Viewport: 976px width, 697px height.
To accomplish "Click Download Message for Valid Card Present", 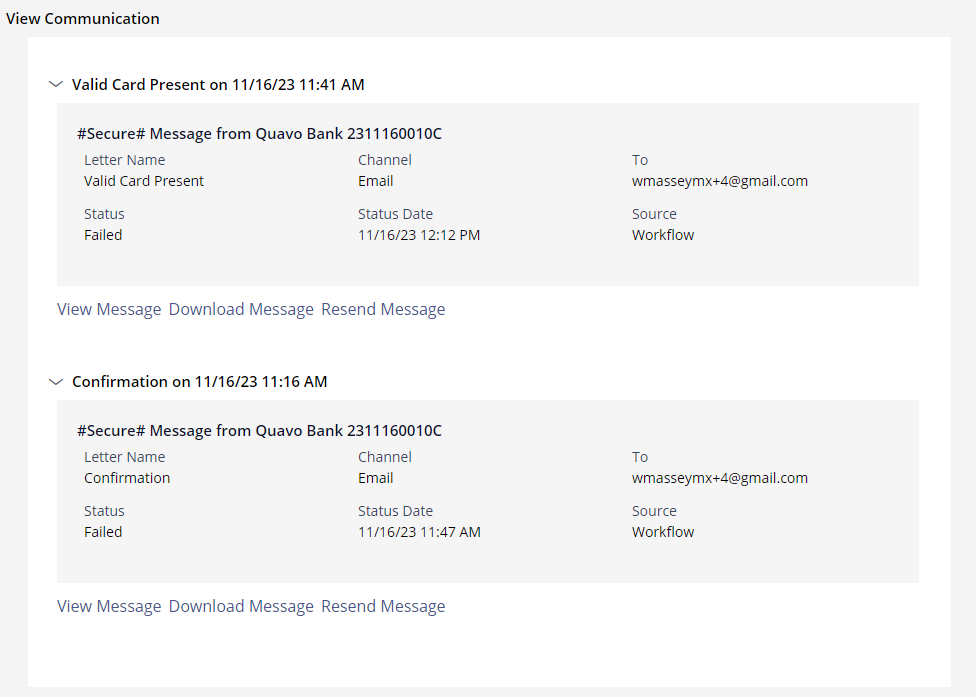I will 241,309.
